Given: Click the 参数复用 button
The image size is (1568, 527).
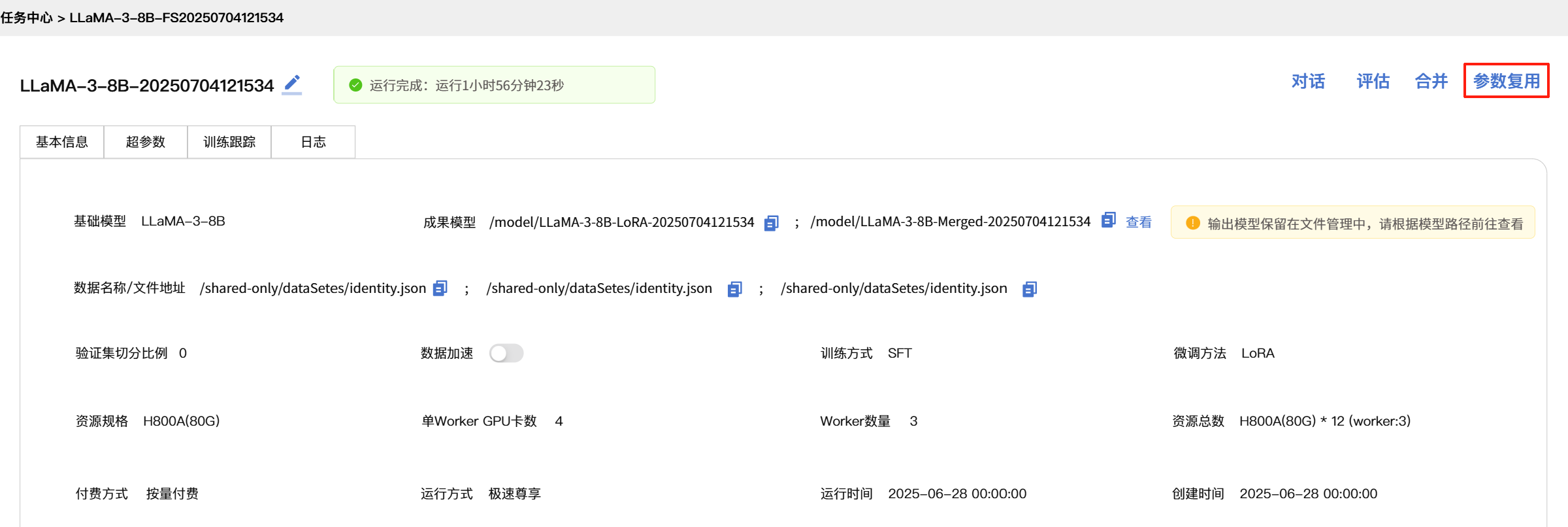Looking at the screenshot, I should pyautogui.click(x=1506, y=81).
